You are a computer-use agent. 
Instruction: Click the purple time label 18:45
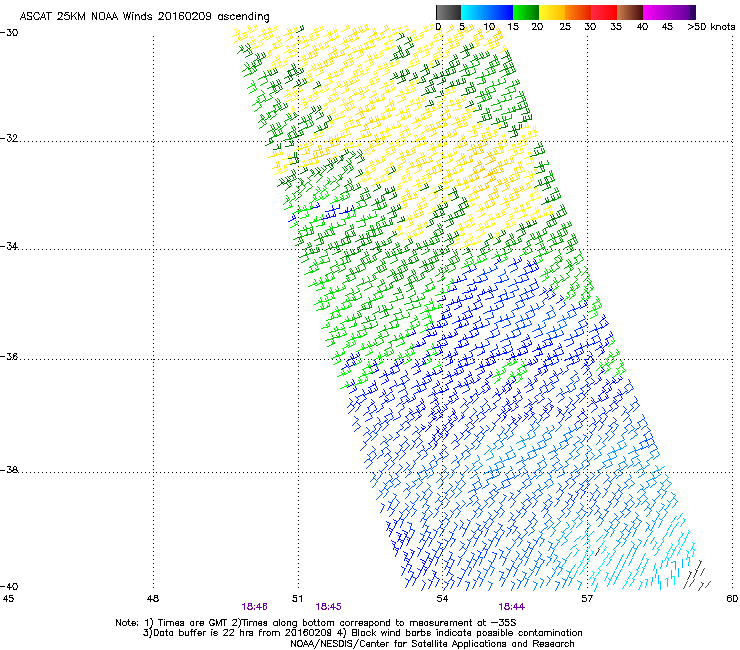pyautogui.click(x=328, y=607)
